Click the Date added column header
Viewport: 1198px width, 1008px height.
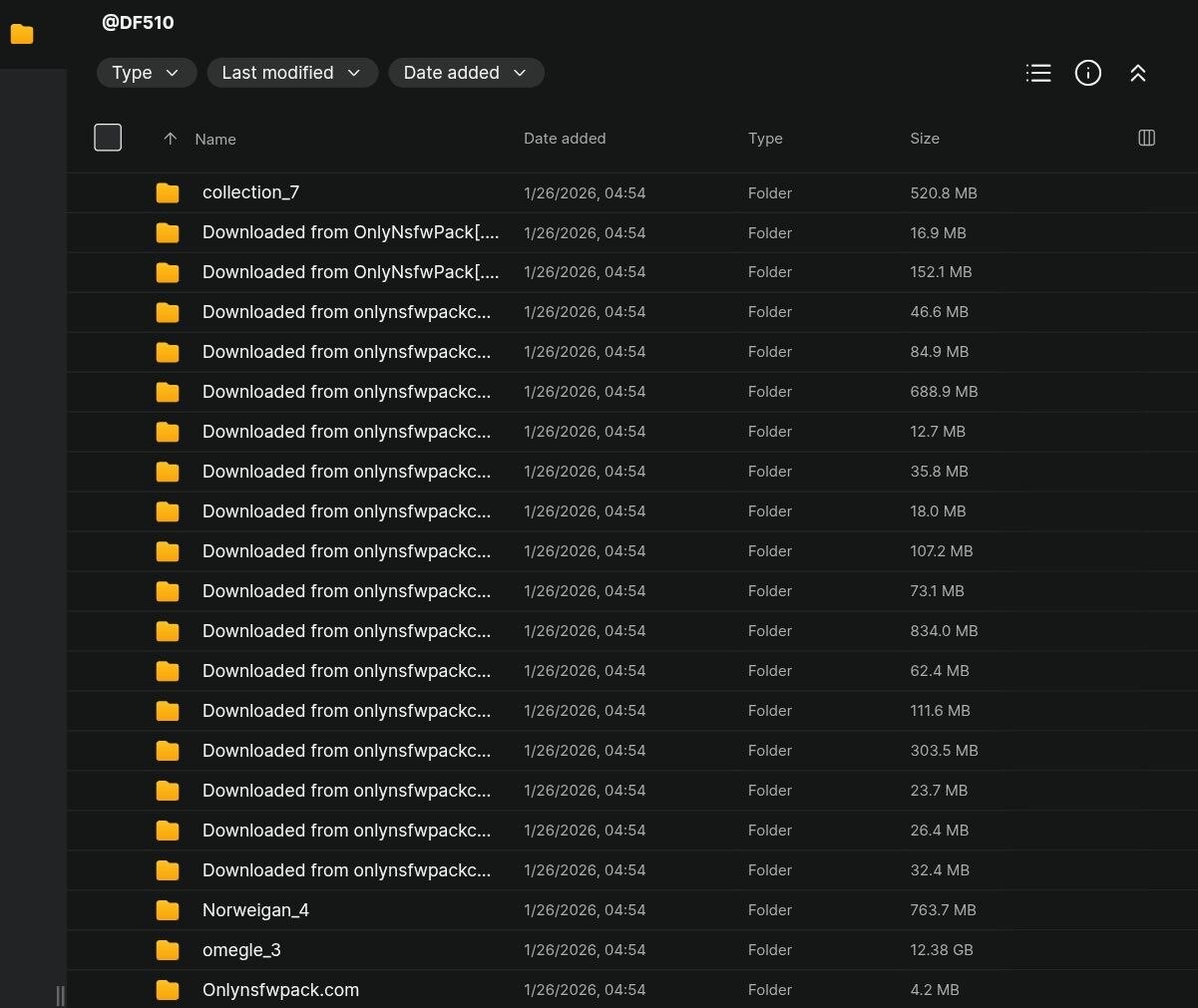565,139
